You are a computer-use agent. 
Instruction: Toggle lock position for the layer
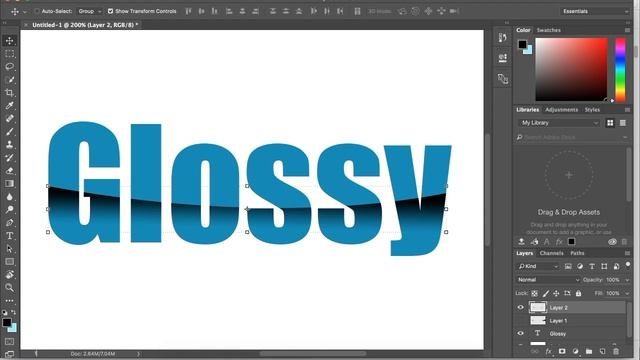pos(556,293)
